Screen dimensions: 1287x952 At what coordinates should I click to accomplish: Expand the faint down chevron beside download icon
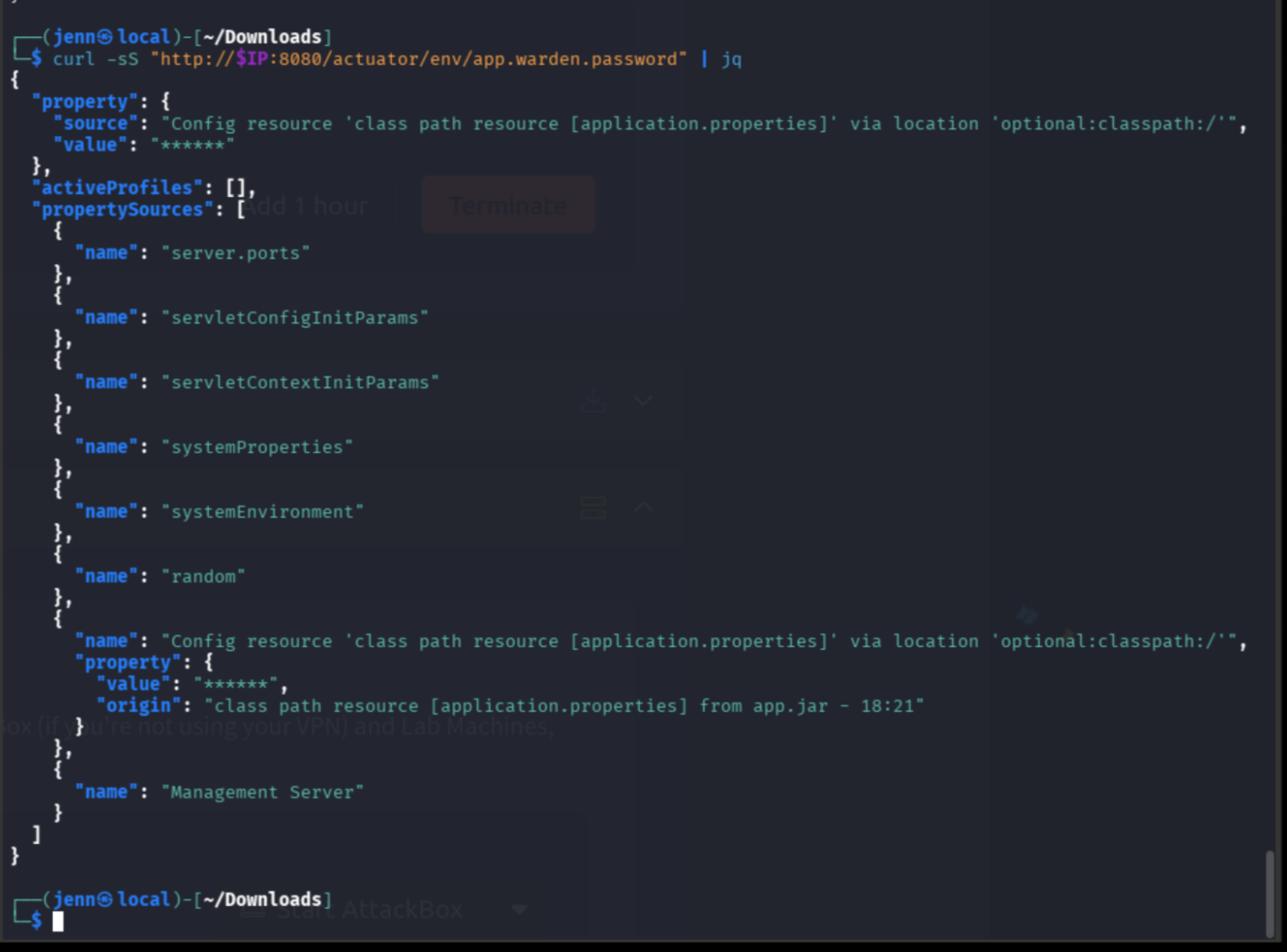[643, 400]
